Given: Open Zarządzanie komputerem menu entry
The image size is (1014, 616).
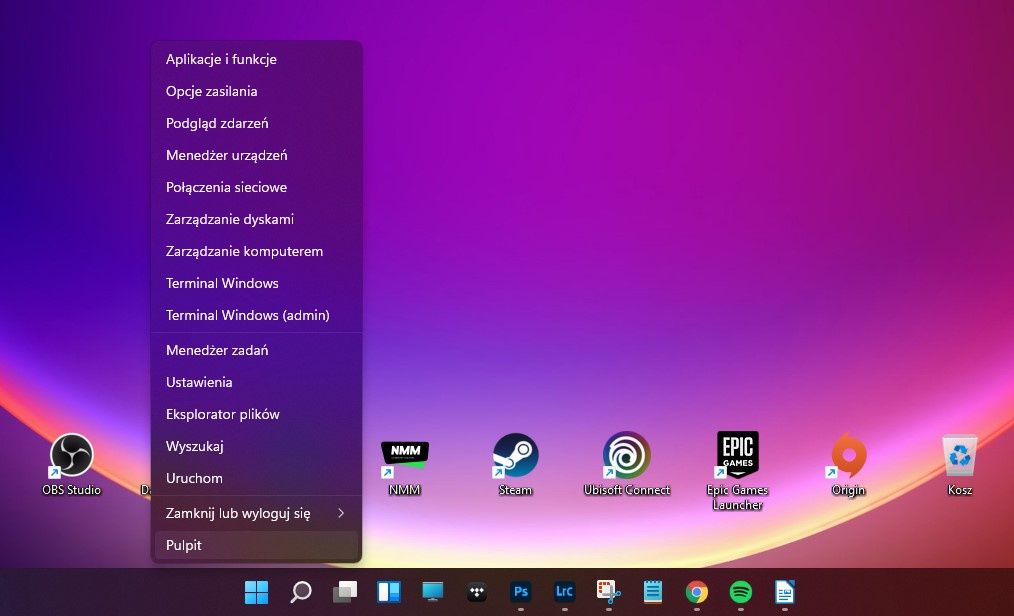Looking at the screenshot, I should tap(256, 251).
